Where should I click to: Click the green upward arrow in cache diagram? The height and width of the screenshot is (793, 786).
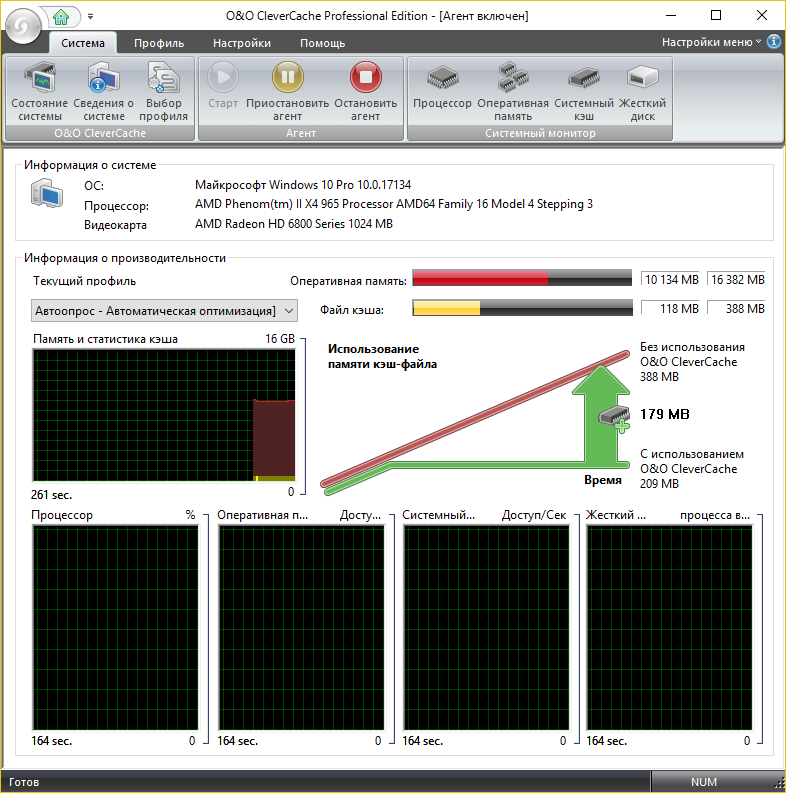pos(601,415)
